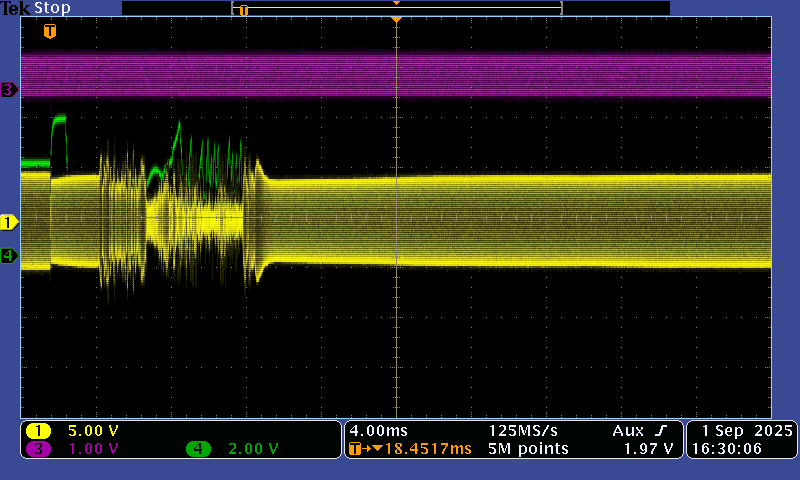Click the orange T delay icon before 18.4517ms
The height and width of the screenshot is (480, 800).
[x=356, y=449]
